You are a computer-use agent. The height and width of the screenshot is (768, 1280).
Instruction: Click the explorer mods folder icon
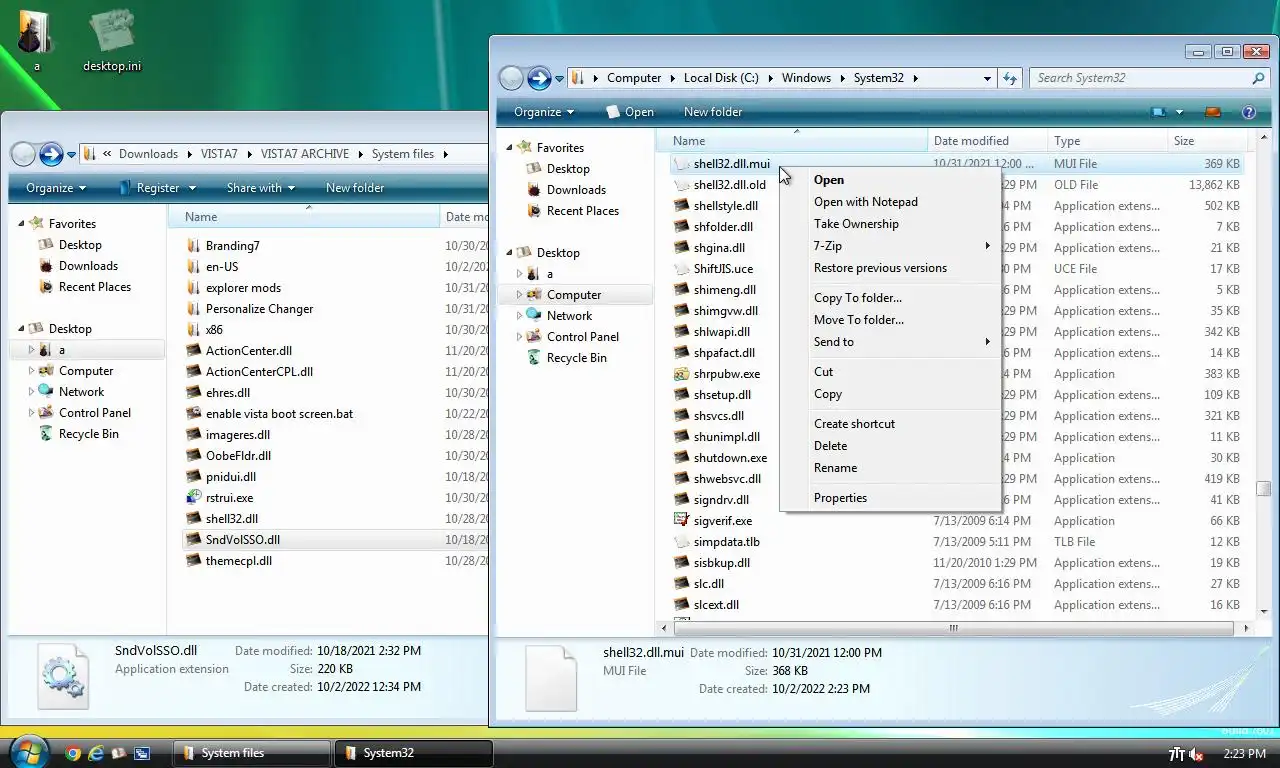pyautogui.click(x=194, y=288)
